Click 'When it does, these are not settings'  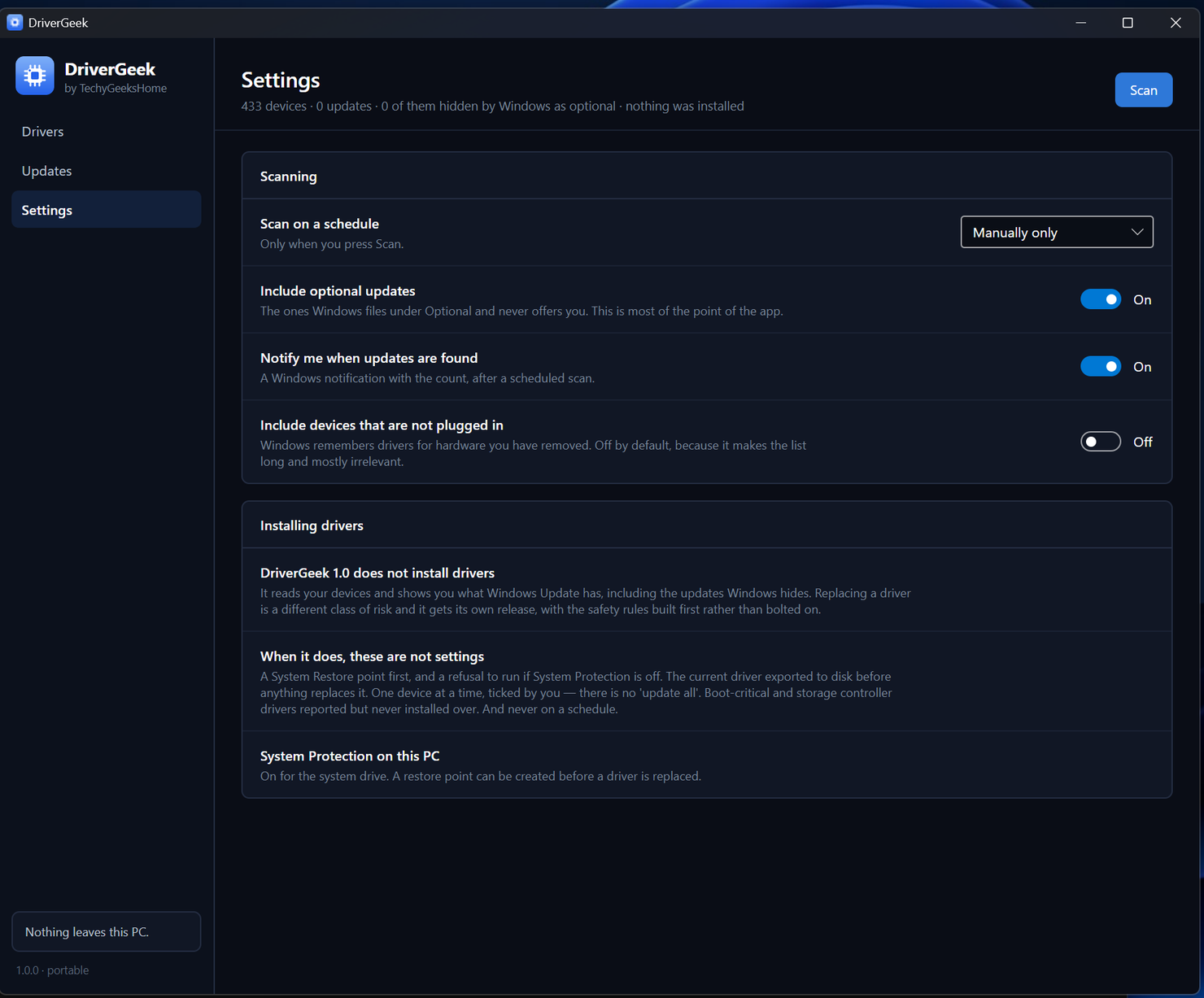(x=372, y=656)
